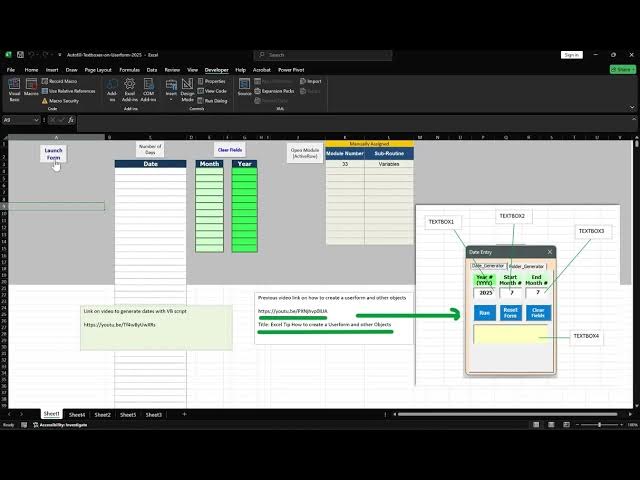The image size is (640, 480).
Task: Click the Insert Function fx icon
Action: (71, 120)
